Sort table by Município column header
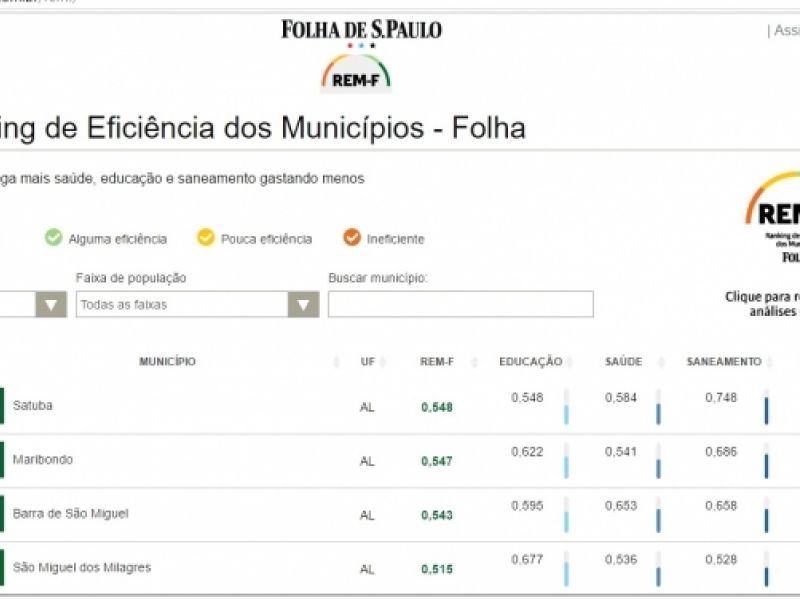 [x=167, y=361]
